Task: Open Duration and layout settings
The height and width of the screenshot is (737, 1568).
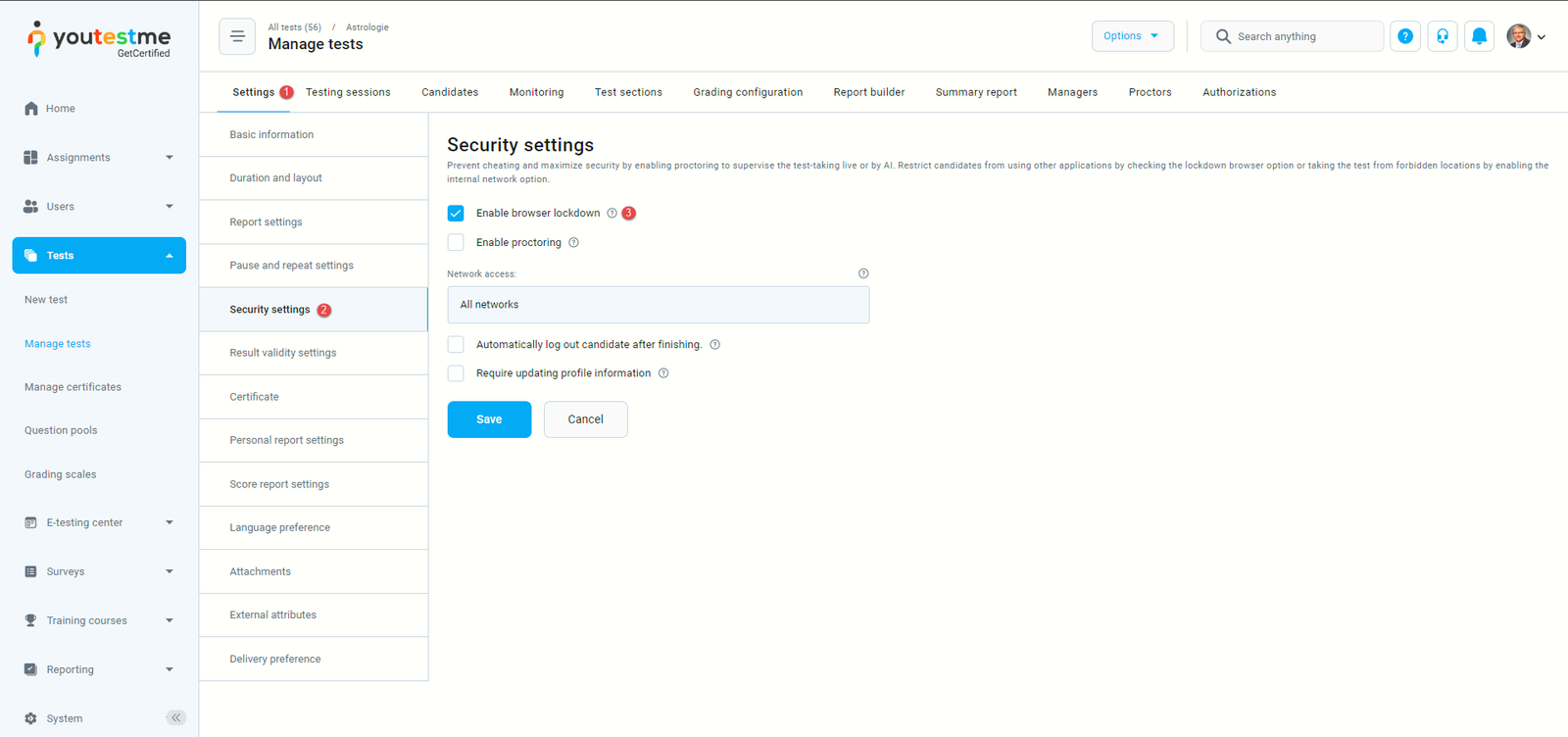Action: [x=275, y=178]
